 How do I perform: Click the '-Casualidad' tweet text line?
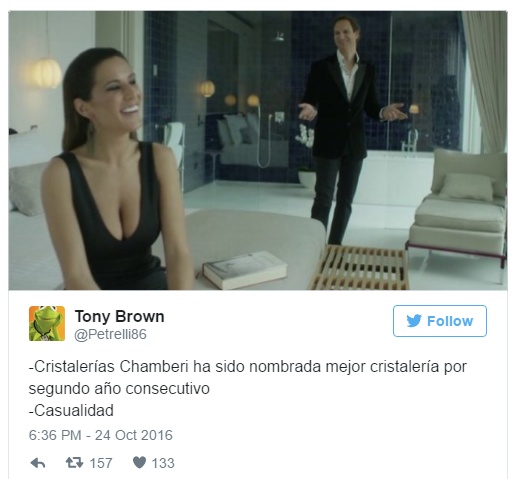click(x=71, y=410)
